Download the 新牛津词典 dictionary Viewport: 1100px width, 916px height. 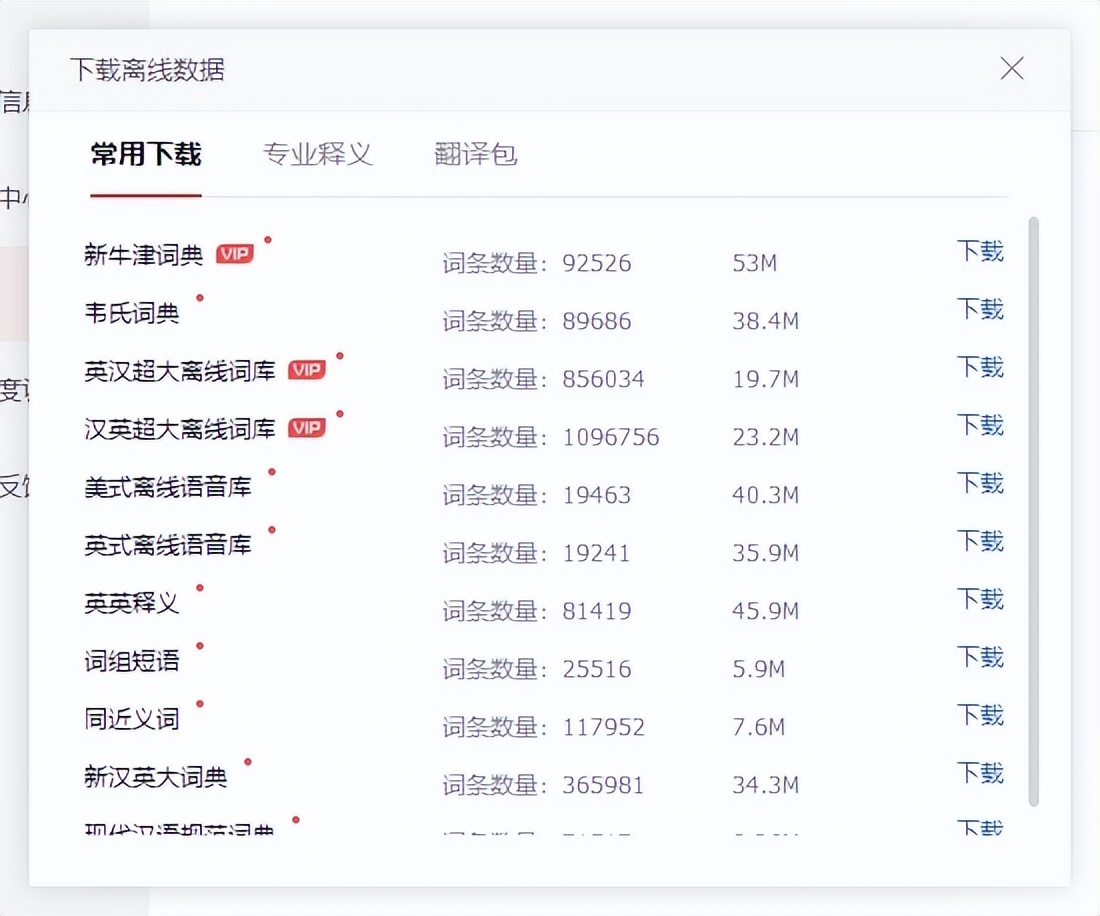click(979, 251)
